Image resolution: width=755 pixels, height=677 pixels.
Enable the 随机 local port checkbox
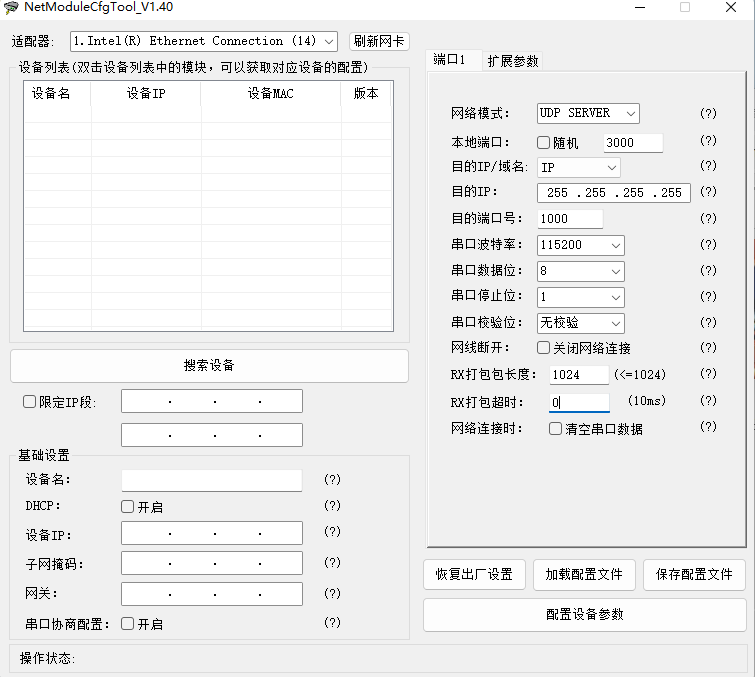point(544,143)
